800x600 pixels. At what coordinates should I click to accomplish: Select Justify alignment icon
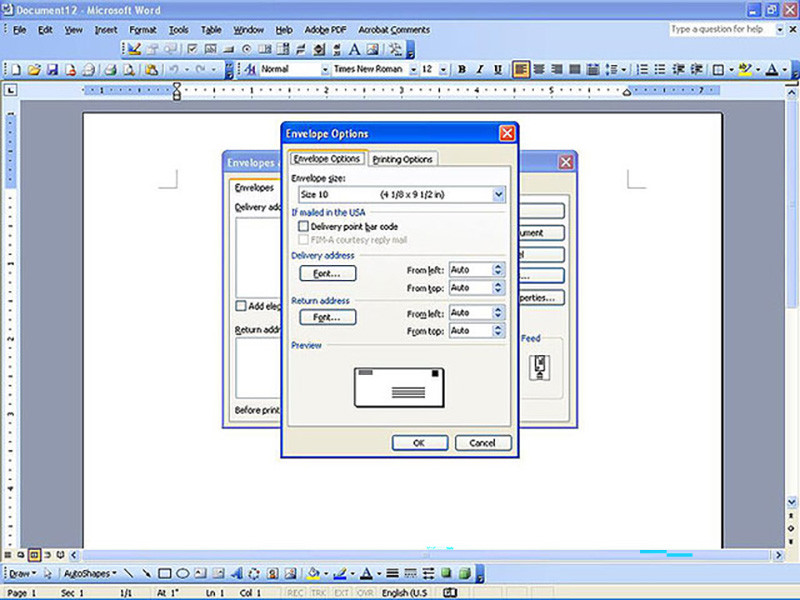[574, 69]
